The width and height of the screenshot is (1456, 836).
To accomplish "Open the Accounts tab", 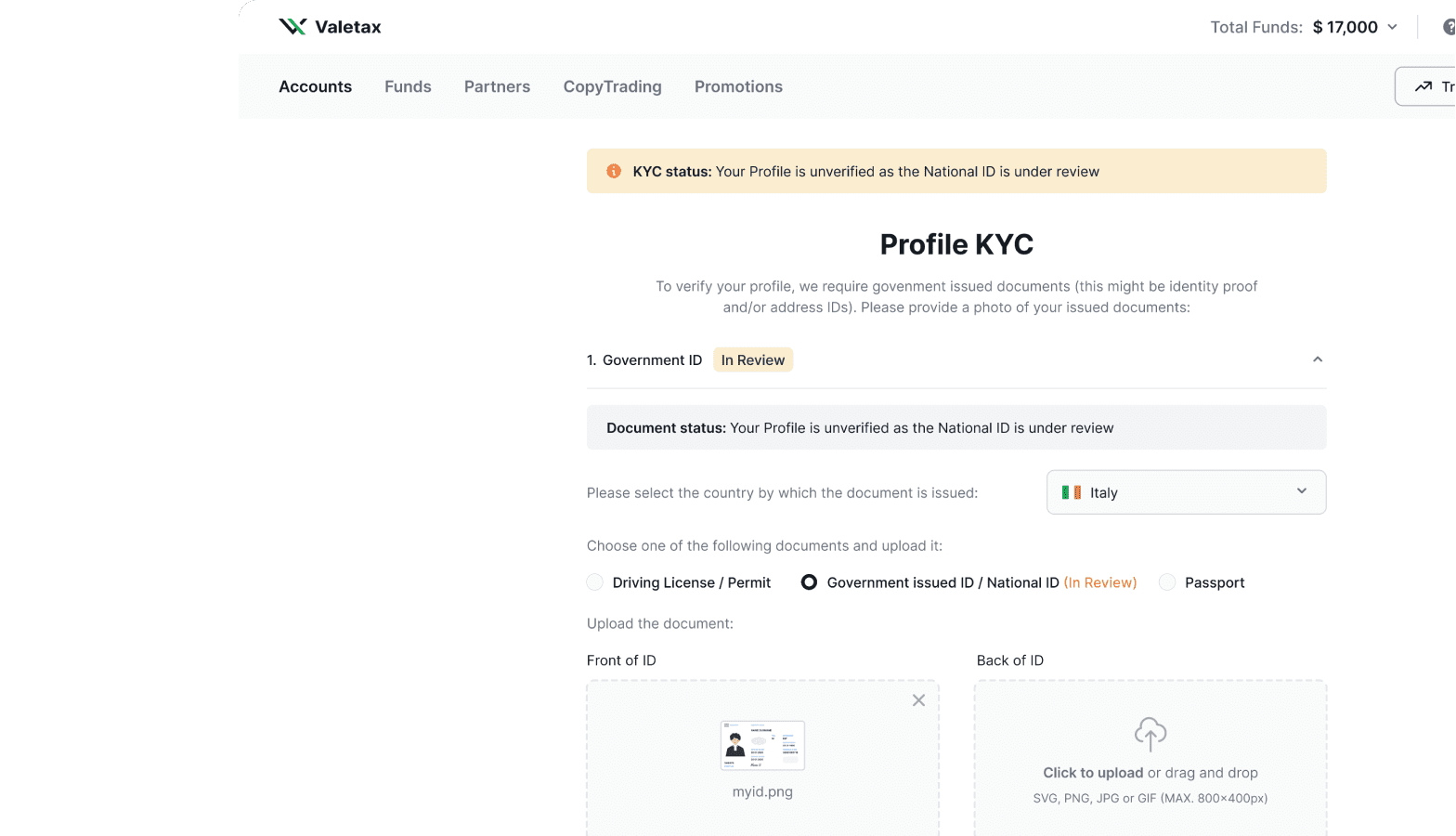I will click(x=315, y=86).
